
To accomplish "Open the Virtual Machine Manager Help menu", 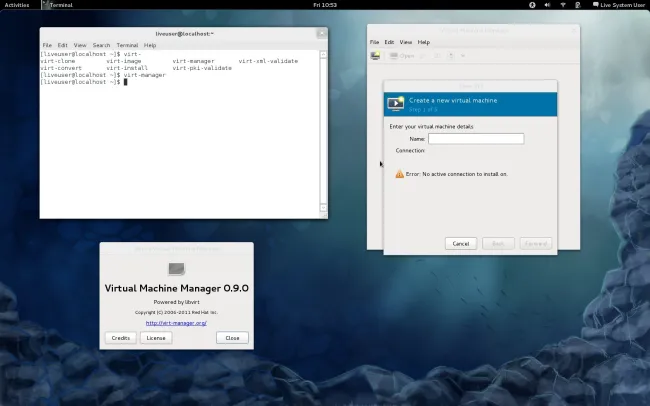I will [x=424, y=42].
